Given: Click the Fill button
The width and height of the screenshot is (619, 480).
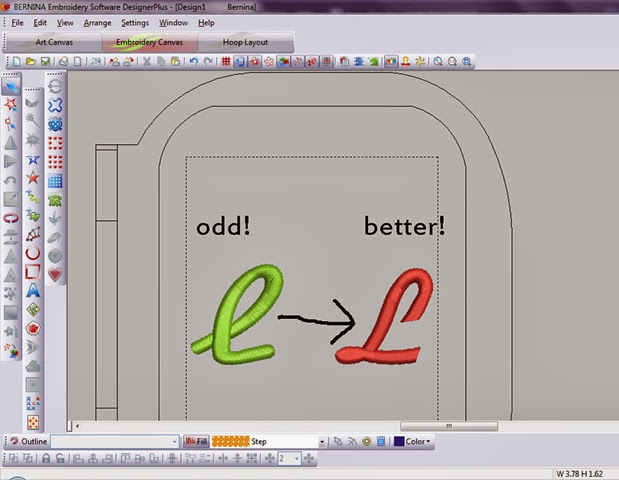Looking at the screenshot, I should 196,441.
